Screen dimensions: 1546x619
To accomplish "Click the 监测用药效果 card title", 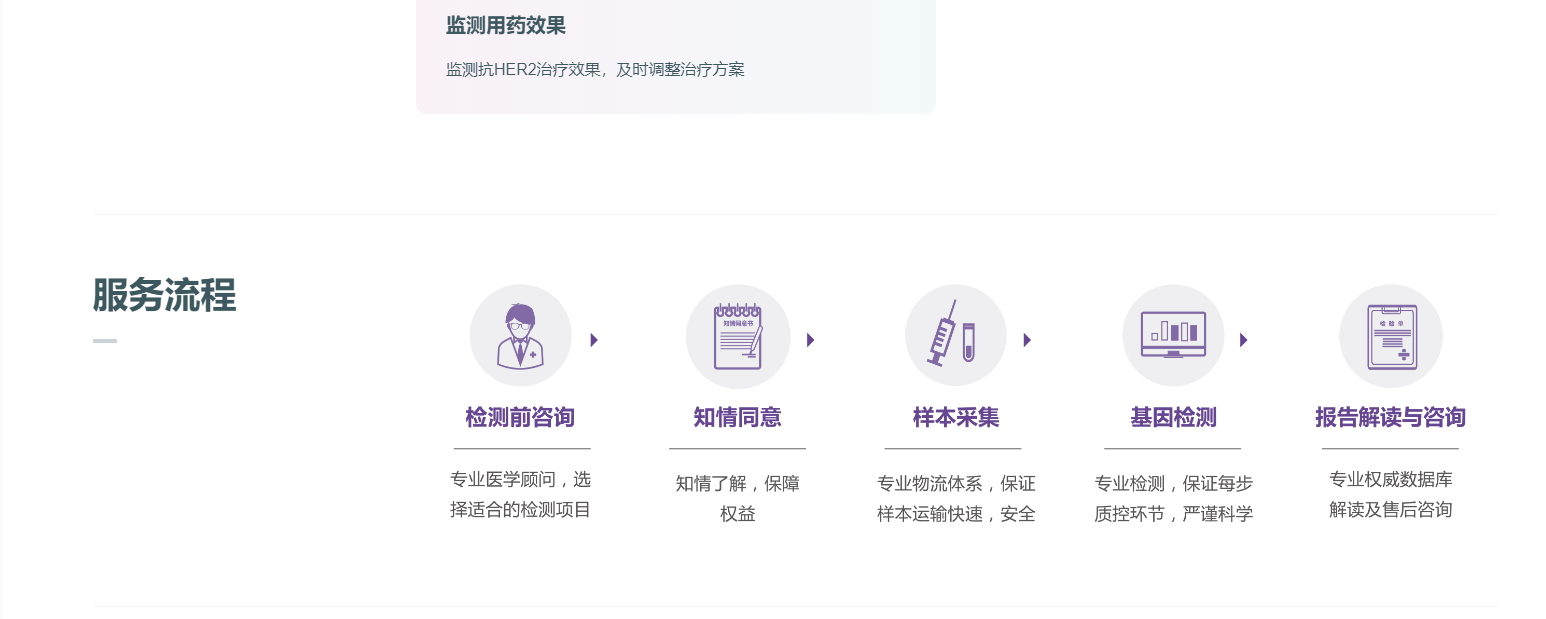I will tap(505, 26).
